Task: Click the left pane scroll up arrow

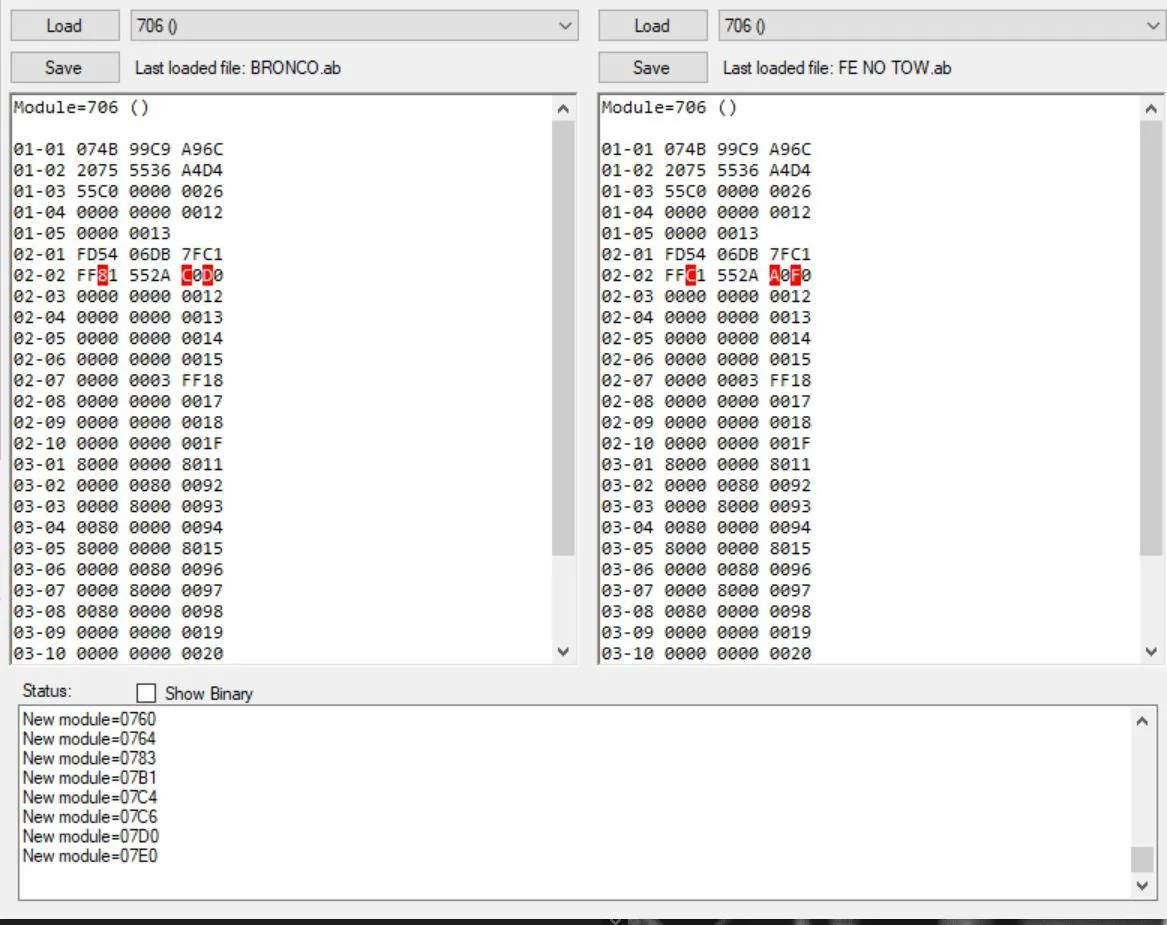Action: point(563,109)
